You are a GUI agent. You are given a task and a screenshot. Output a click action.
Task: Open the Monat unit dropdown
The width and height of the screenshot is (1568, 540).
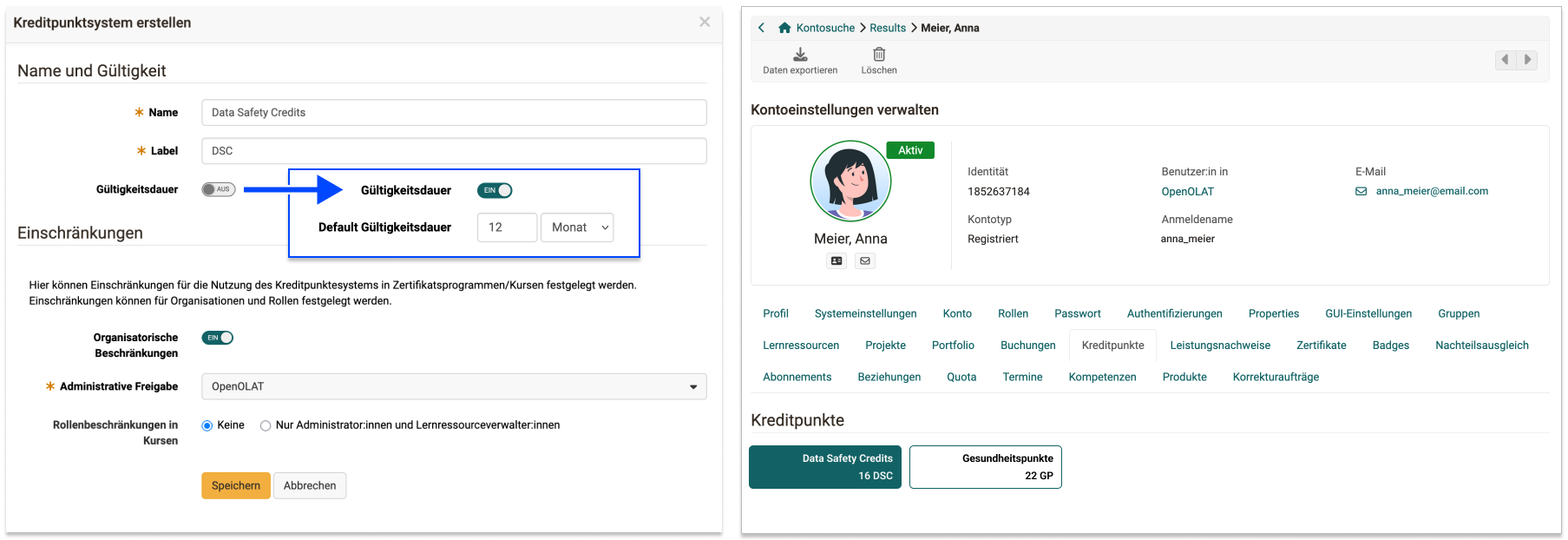[x=577, y=227]
